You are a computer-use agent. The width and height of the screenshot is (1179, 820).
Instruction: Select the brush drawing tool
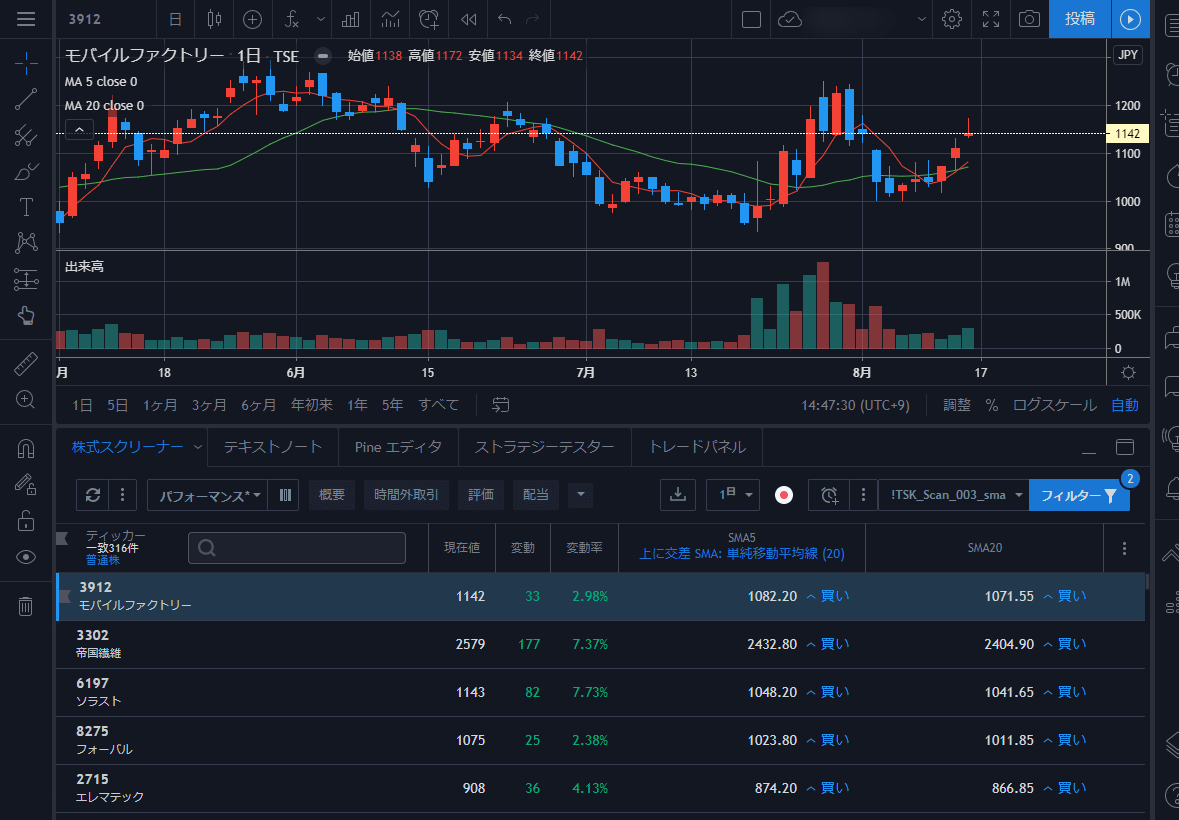(26, 171)
